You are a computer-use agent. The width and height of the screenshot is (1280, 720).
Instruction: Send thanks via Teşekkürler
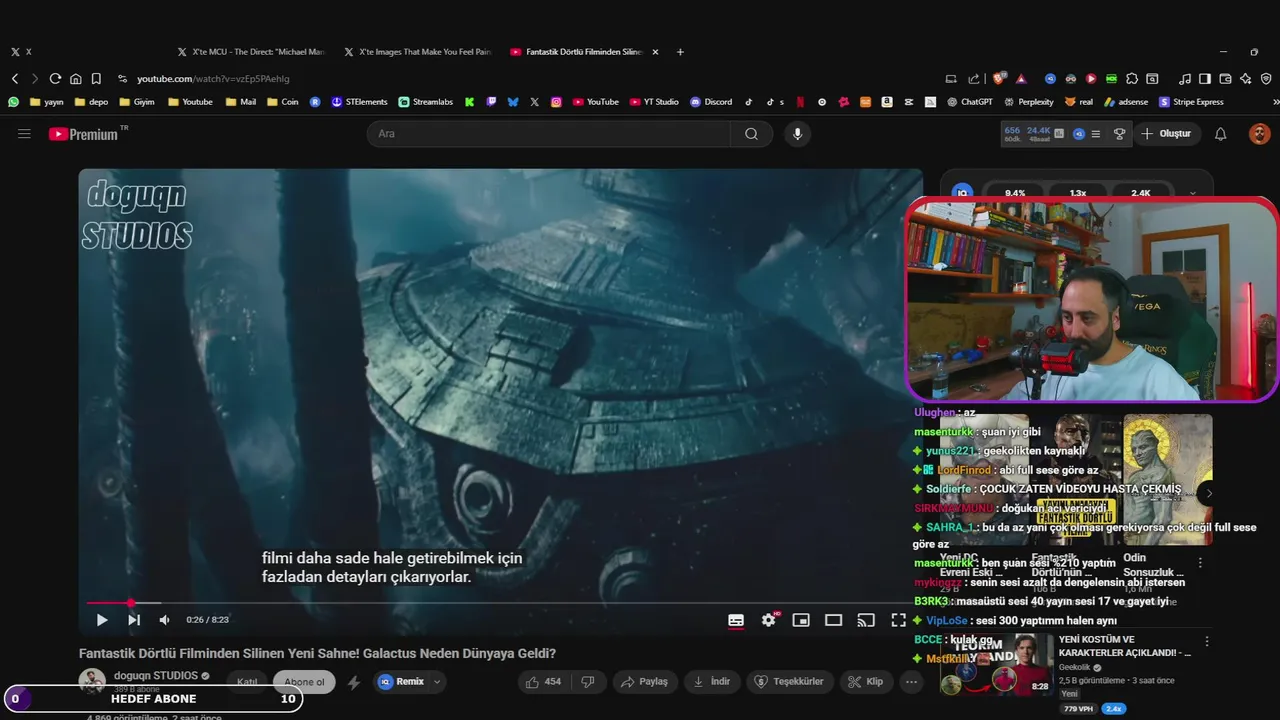[789, 682]
